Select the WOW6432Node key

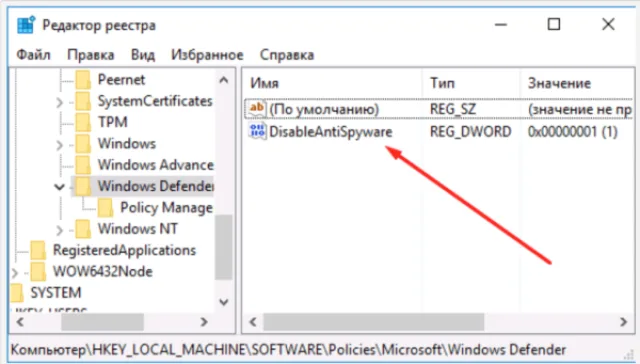coord(103,271)
